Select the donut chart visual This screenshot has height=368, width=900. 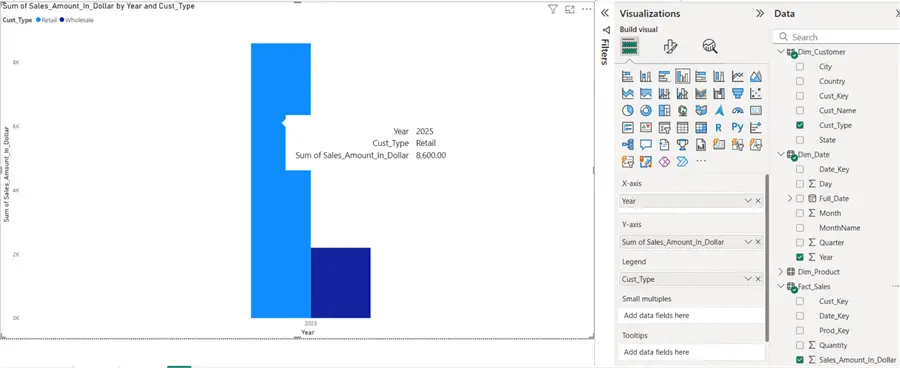click(x=646, y=110)
